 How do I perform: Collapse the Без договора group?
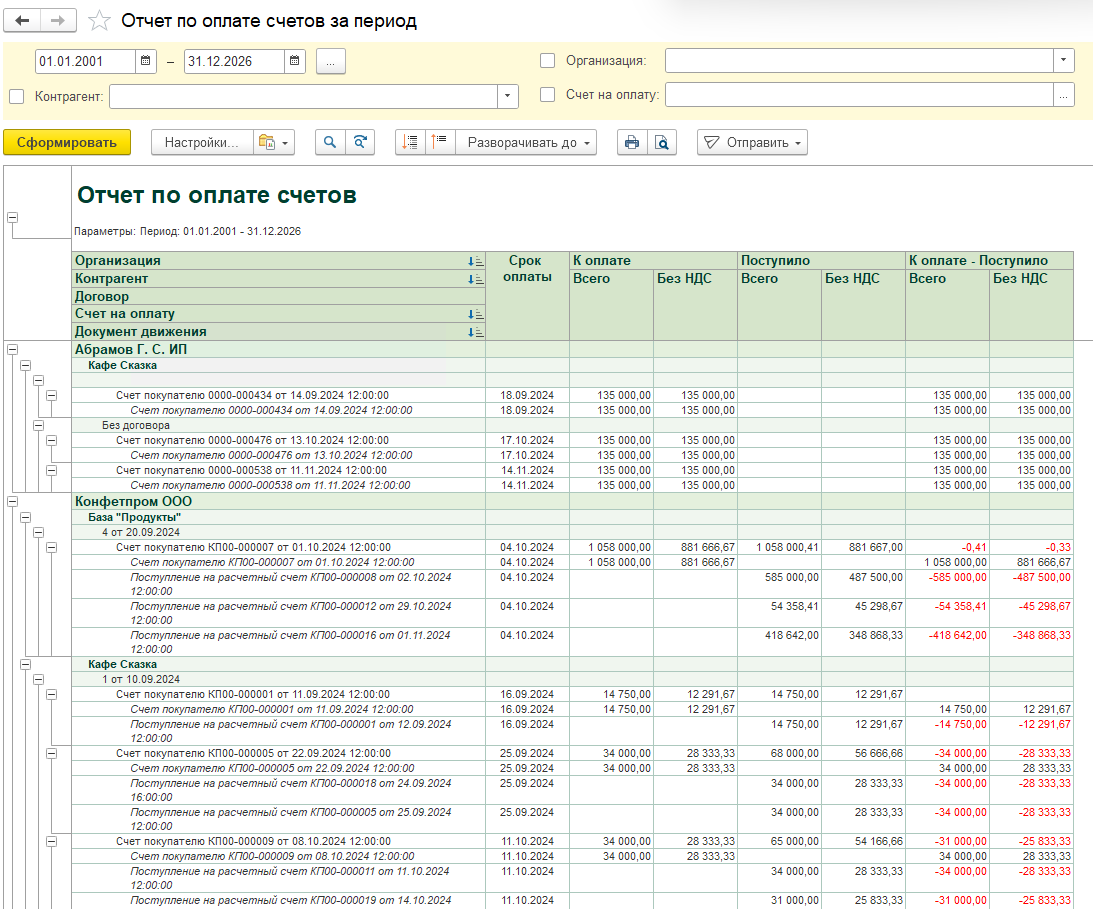coord(38,425)
